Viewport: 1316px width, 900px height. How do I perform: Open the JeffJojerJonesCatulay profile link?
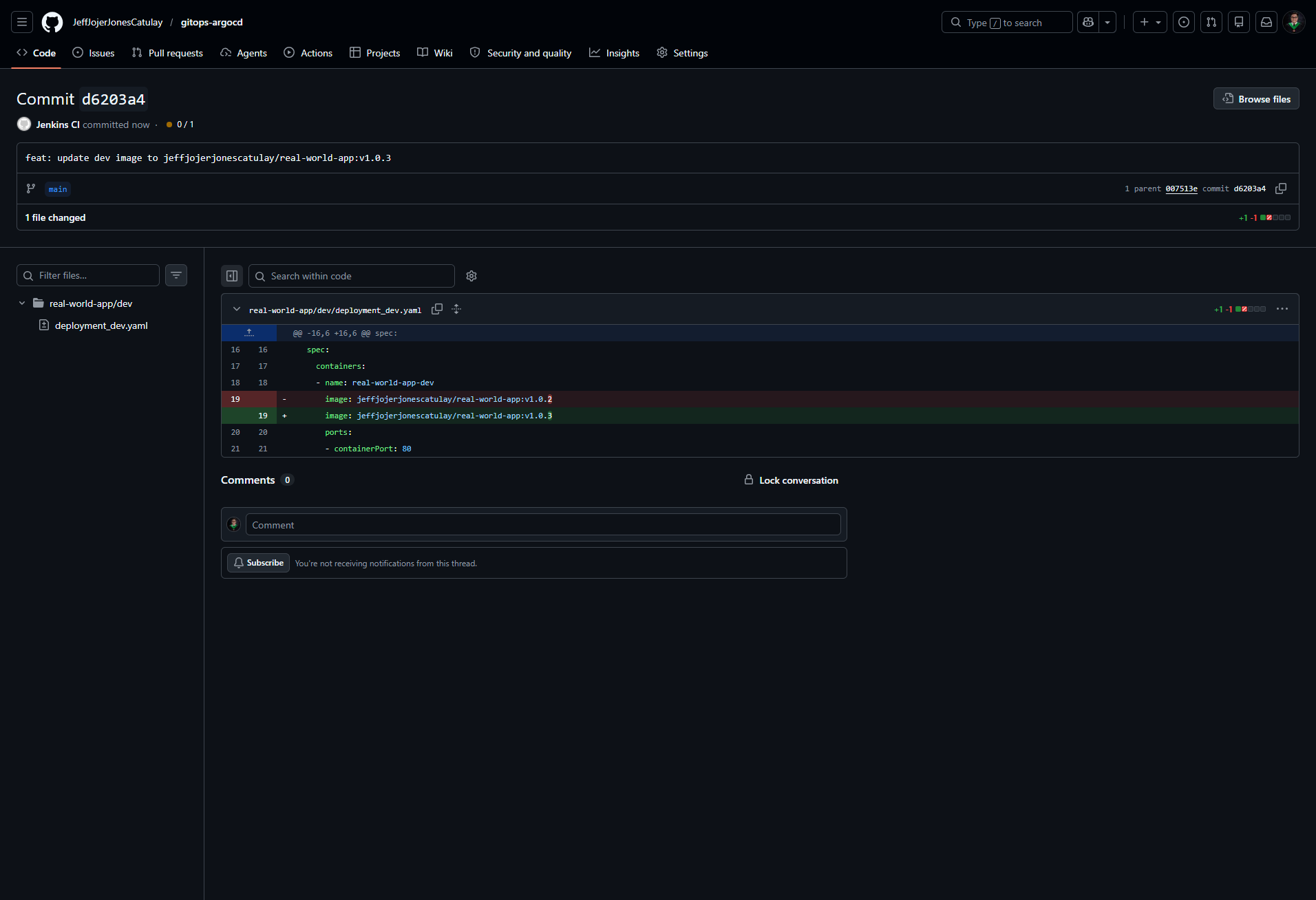click(x=118, y=22)
